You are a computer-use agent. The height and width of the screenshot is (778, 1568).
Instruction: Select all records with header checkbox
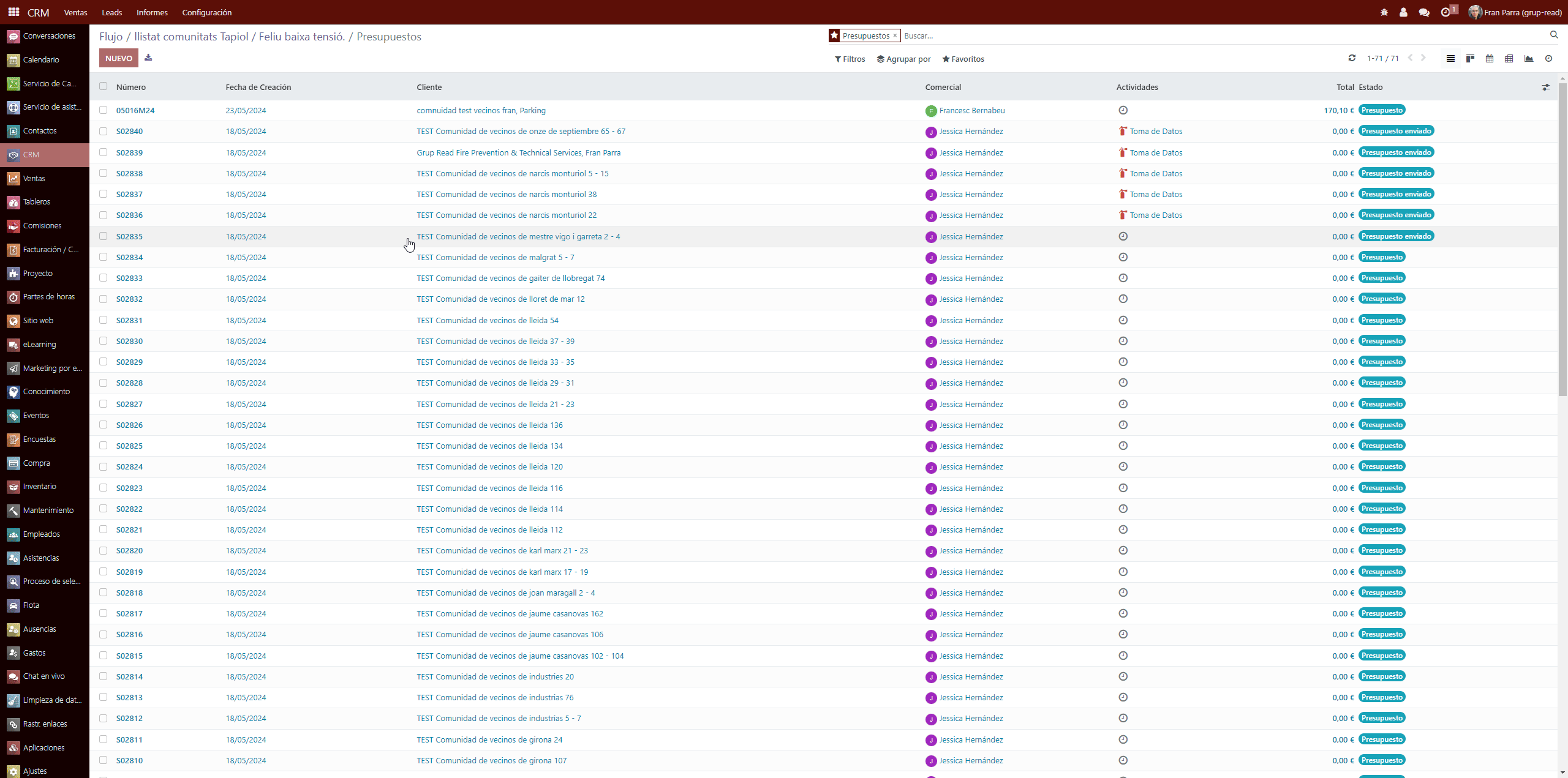103,86
